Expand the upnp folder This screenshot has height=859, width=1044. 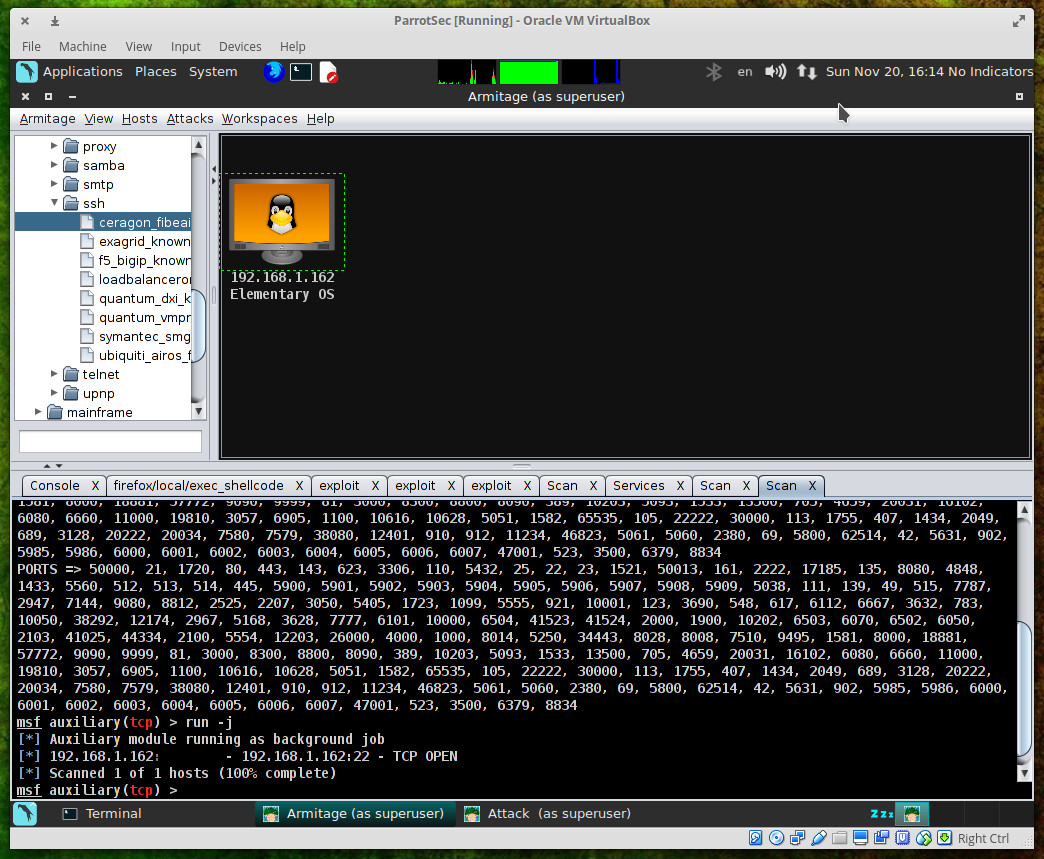click(54, 393)
